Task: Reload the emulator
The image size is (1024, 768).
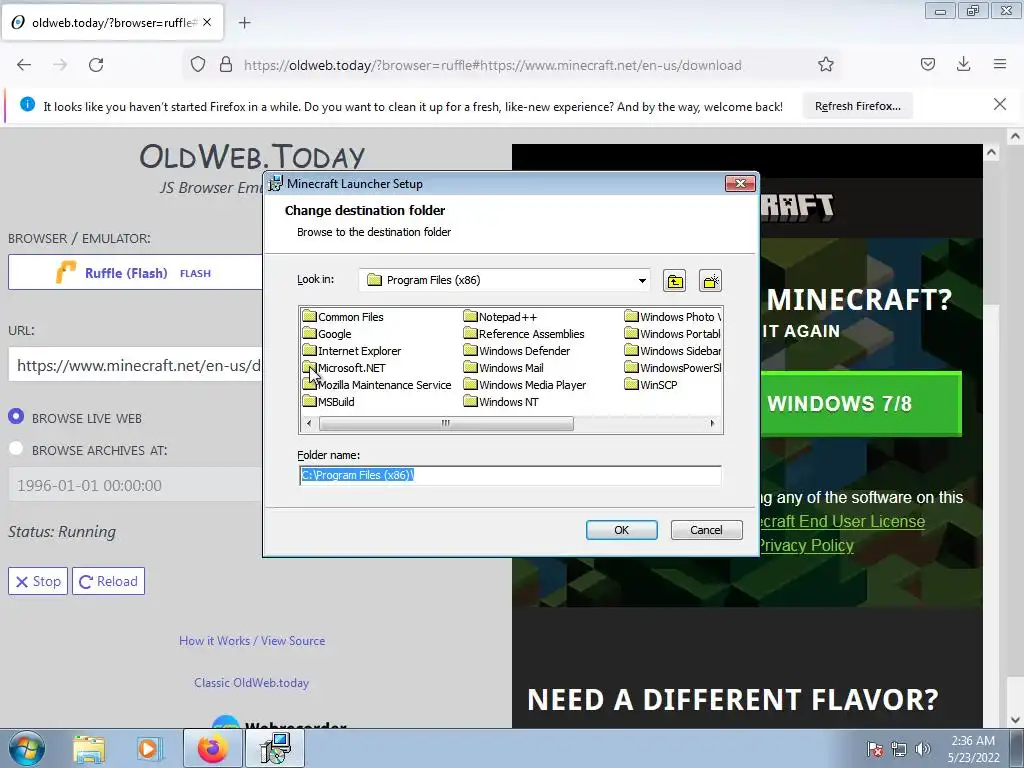Action: click(108, 581)
